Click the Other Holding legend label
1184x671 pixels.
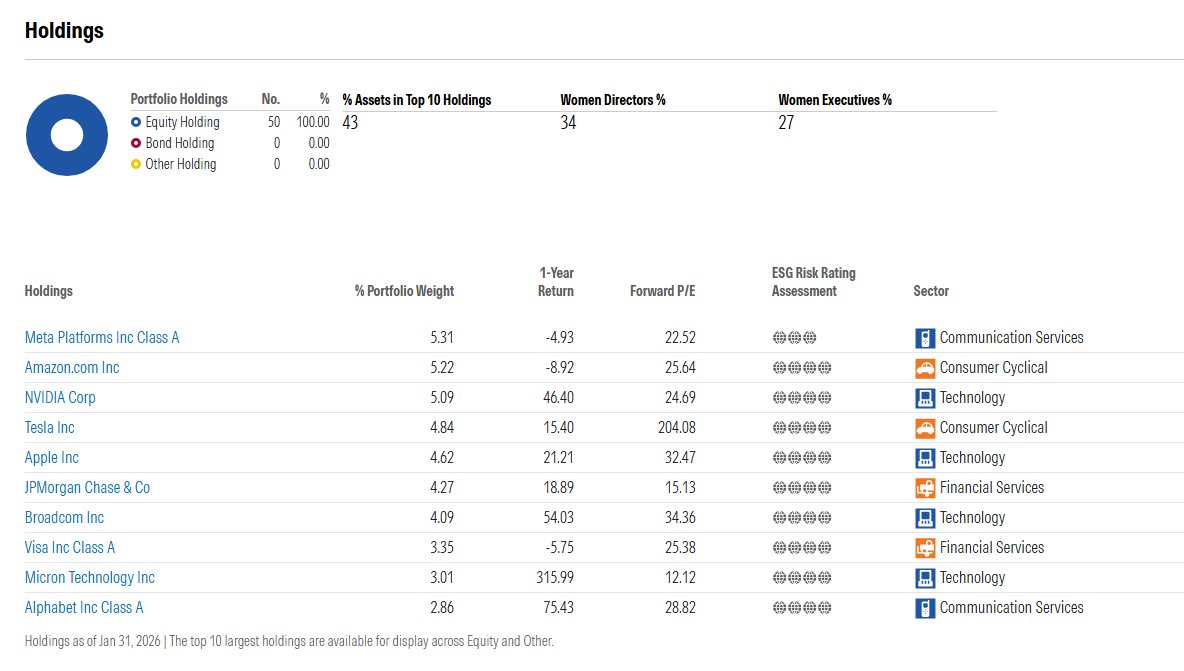pos(180,165)
